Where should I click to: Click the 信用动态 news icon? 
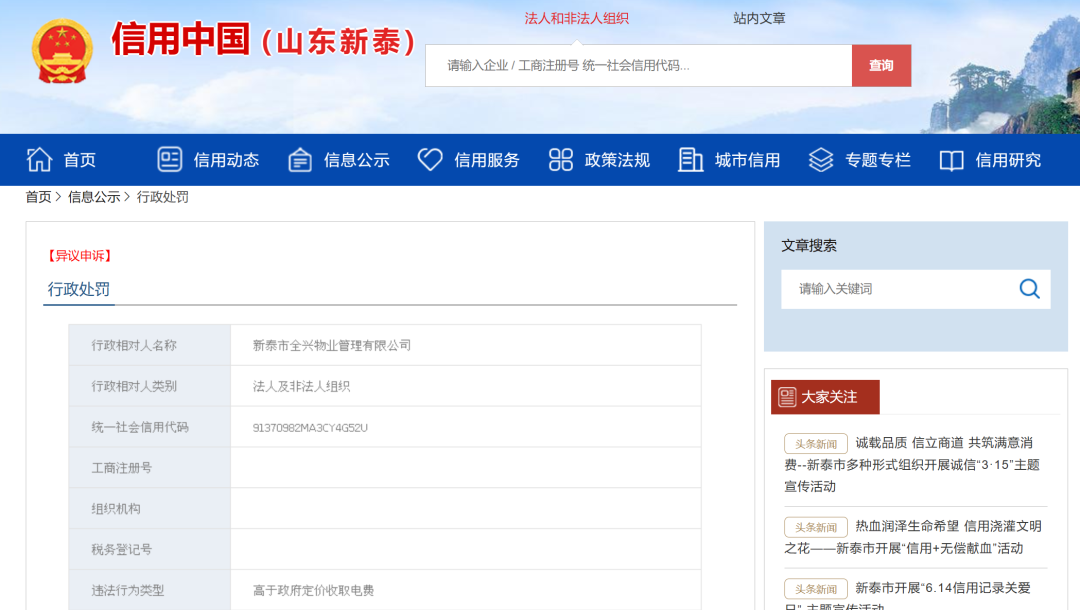pyautogui.click(x=170, y=160)
